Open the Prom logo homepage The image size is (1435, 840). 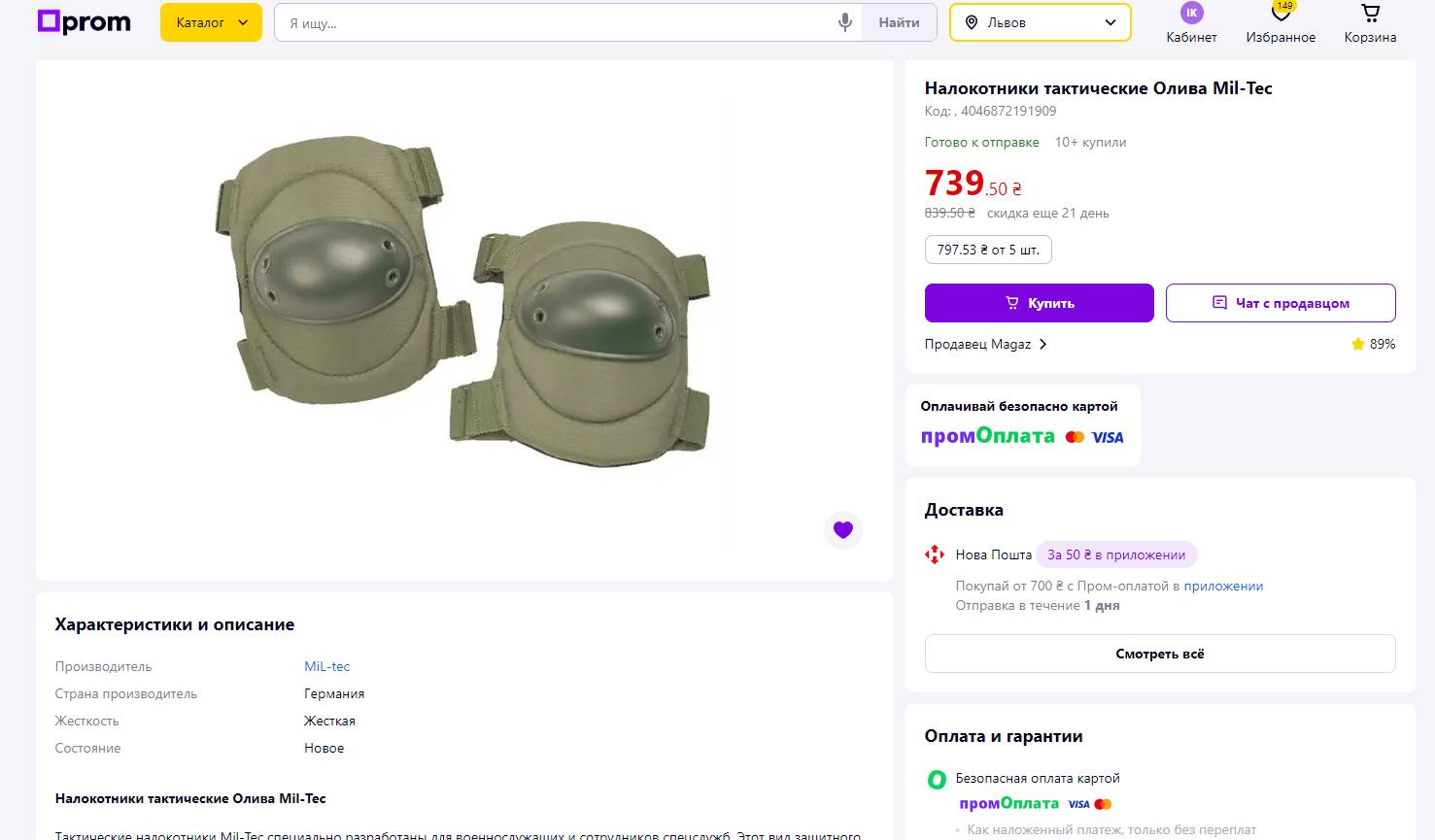84,22
